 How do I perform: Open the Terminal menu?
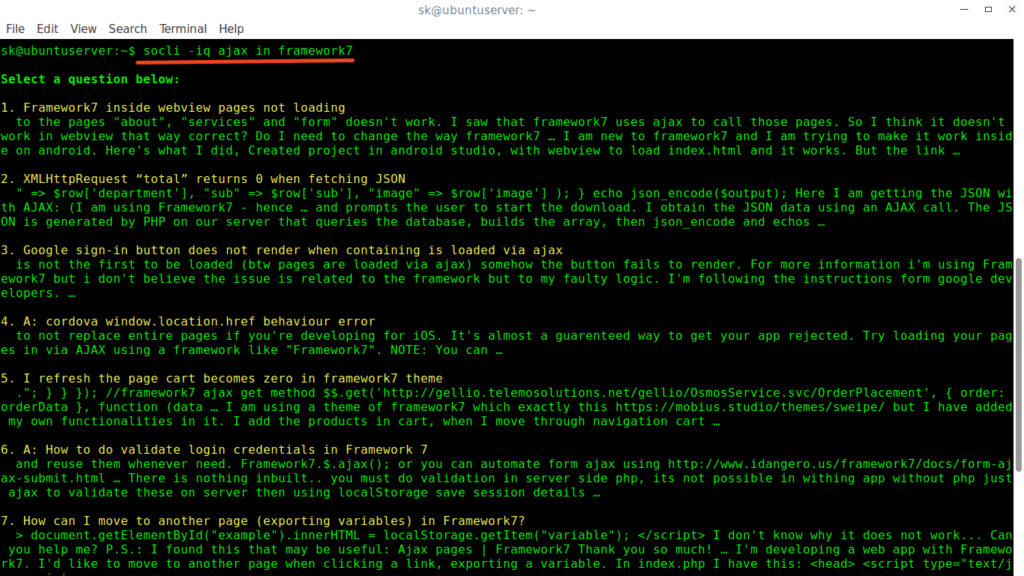183,29
